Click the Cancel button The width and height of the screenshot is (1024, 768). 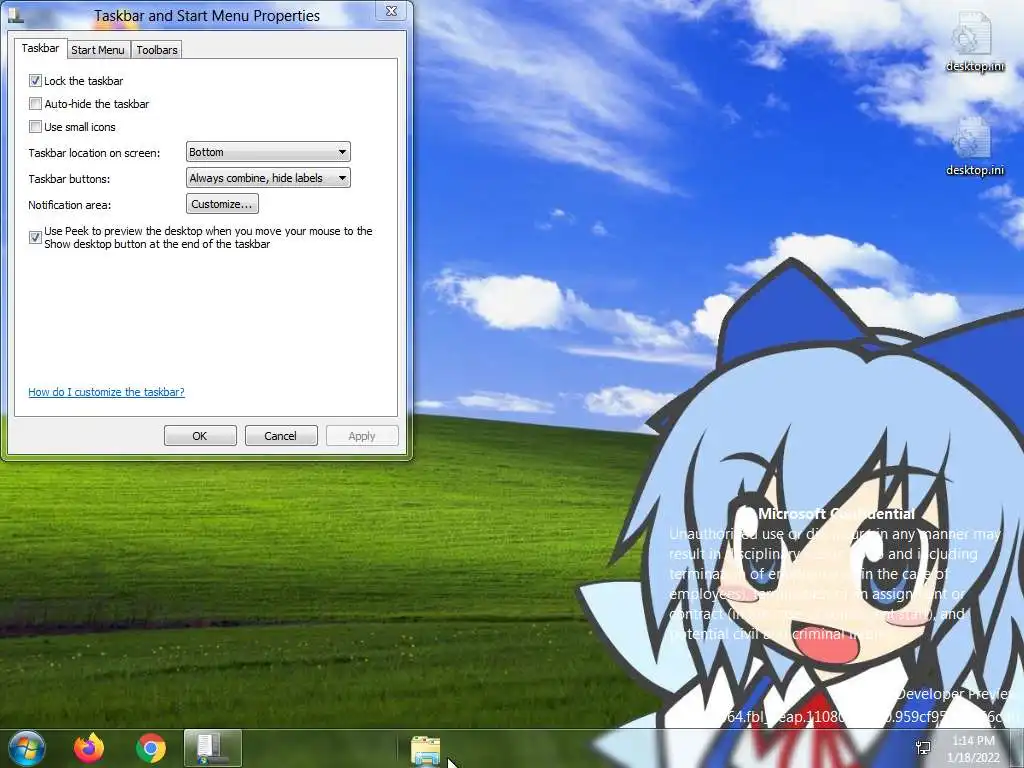click(281, 436)
